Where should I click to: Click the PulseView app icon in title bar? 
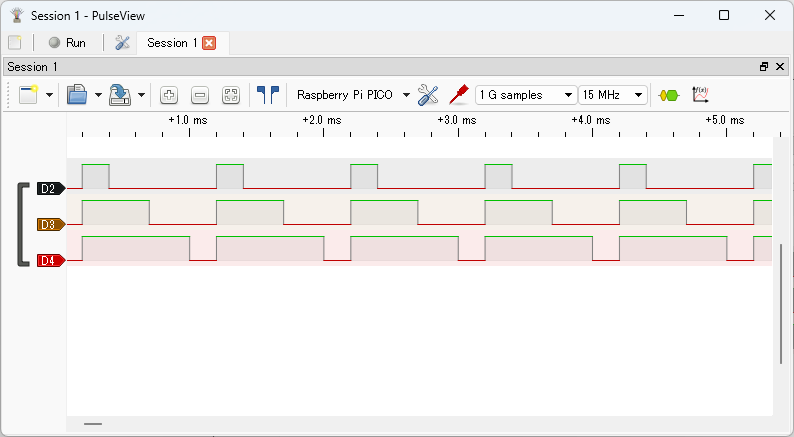[x=17, y=16]
